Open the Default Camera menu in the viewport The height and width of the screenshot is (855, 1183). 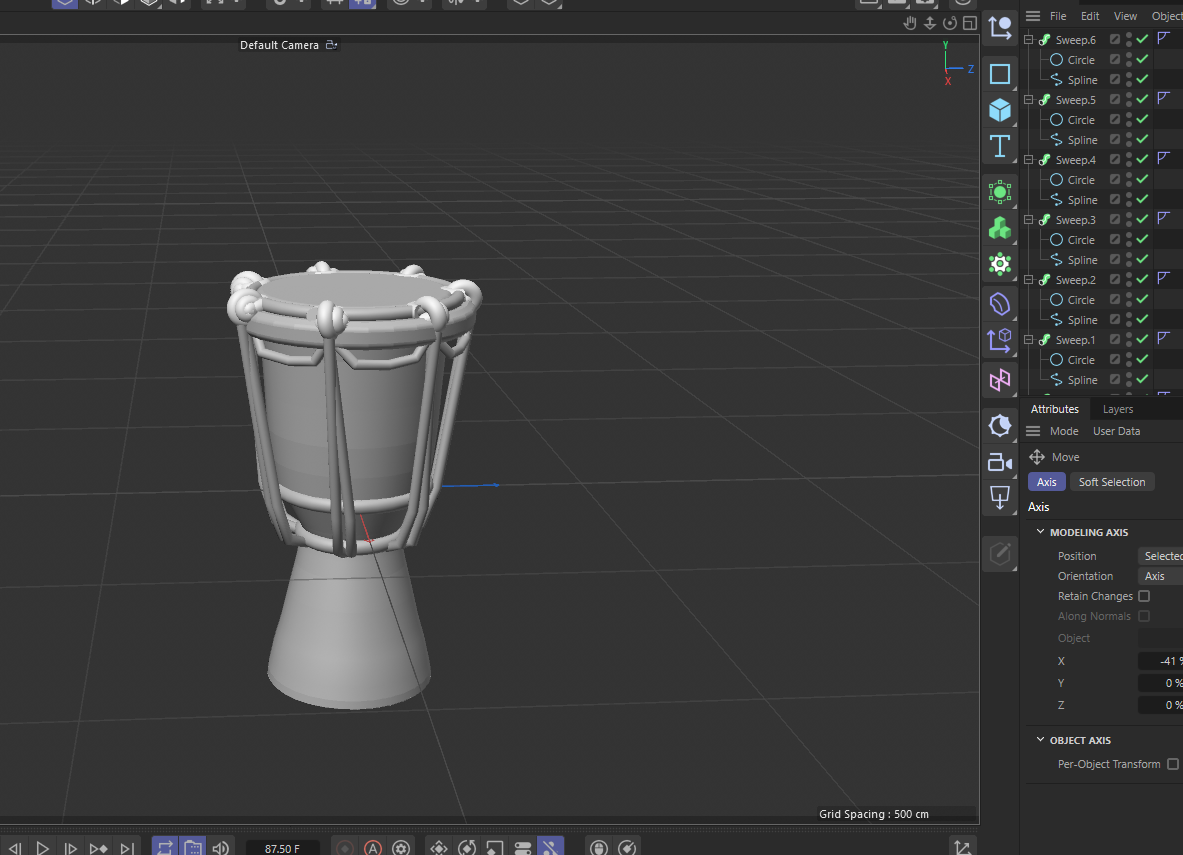pos(283,45)
